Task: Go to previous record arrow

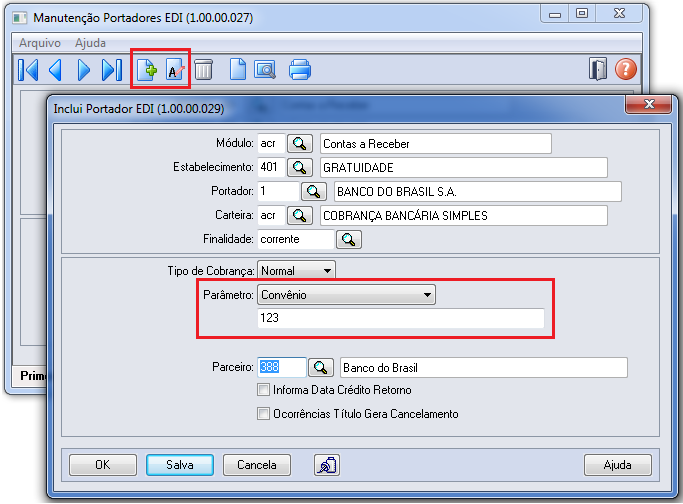Action: pos(55,70)
